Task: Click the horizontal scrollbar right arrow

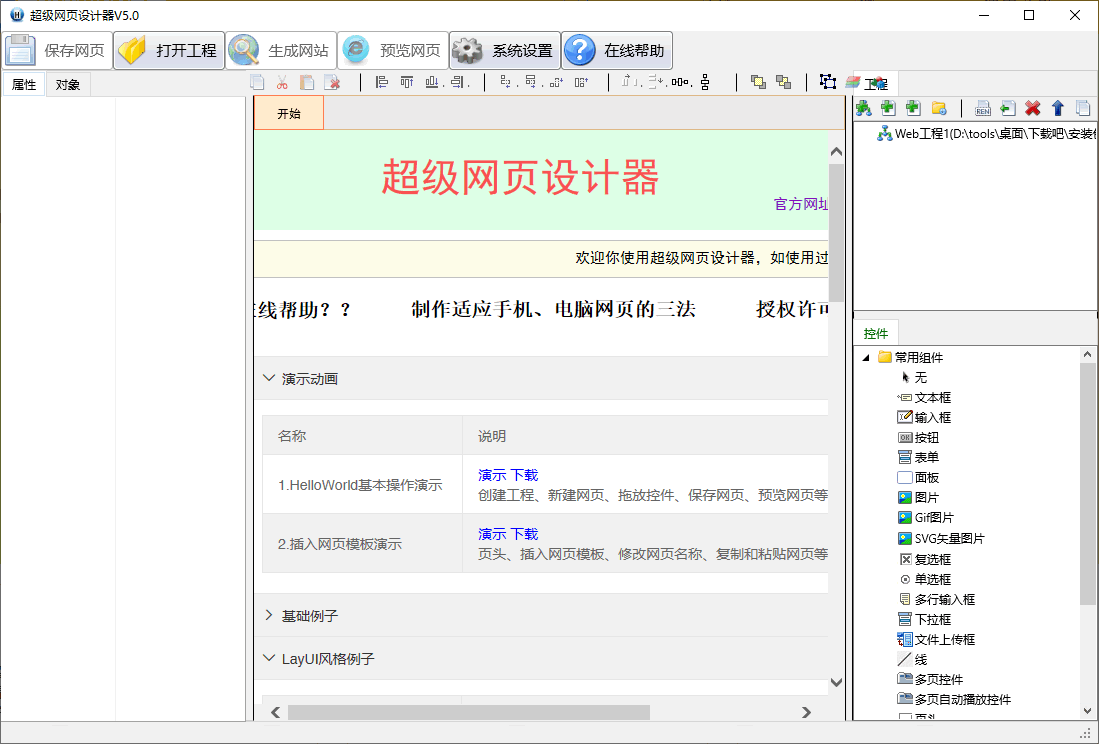Action: 807,712
